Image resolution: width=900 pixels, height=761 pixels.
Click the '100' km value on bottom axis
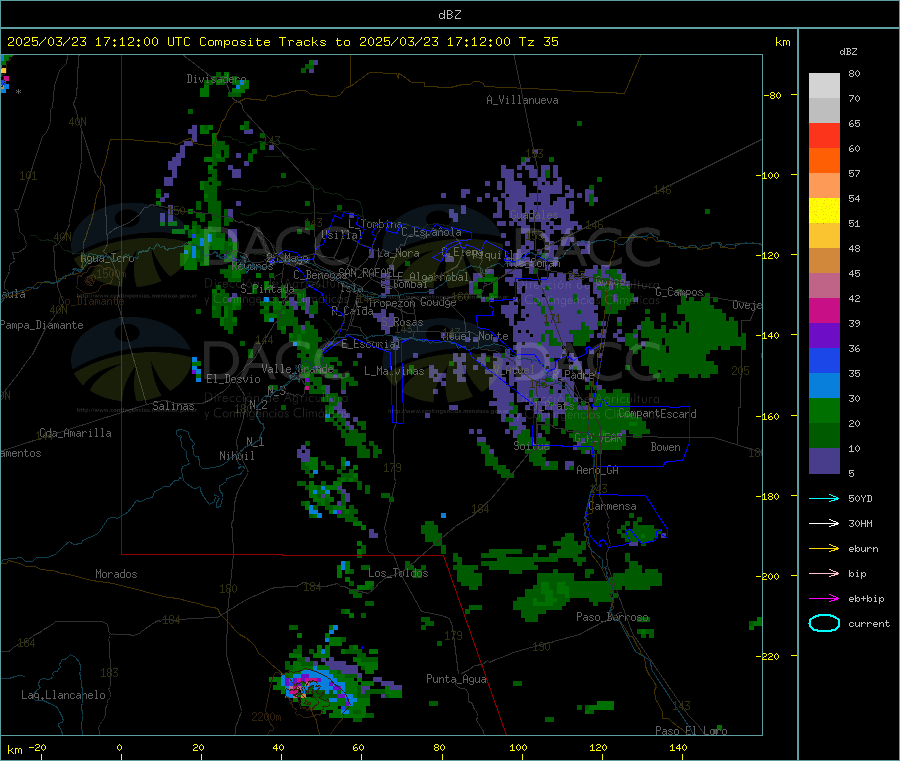(518, 747)
